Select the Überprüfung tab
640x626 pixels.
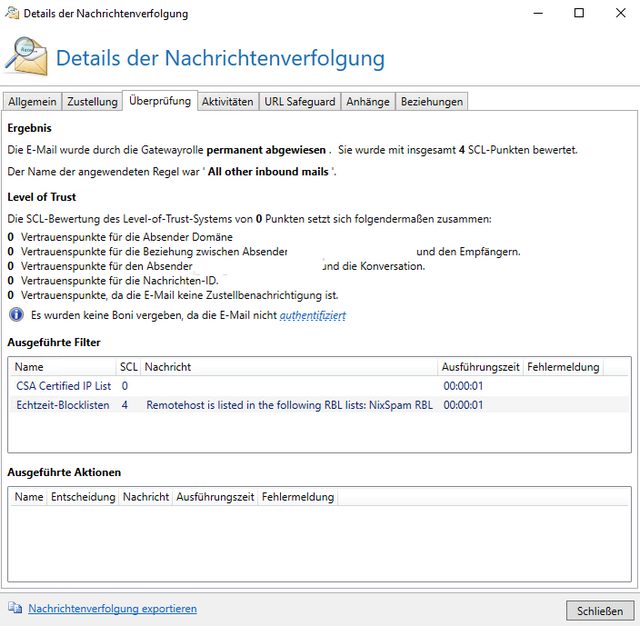(x=160, y=100)
